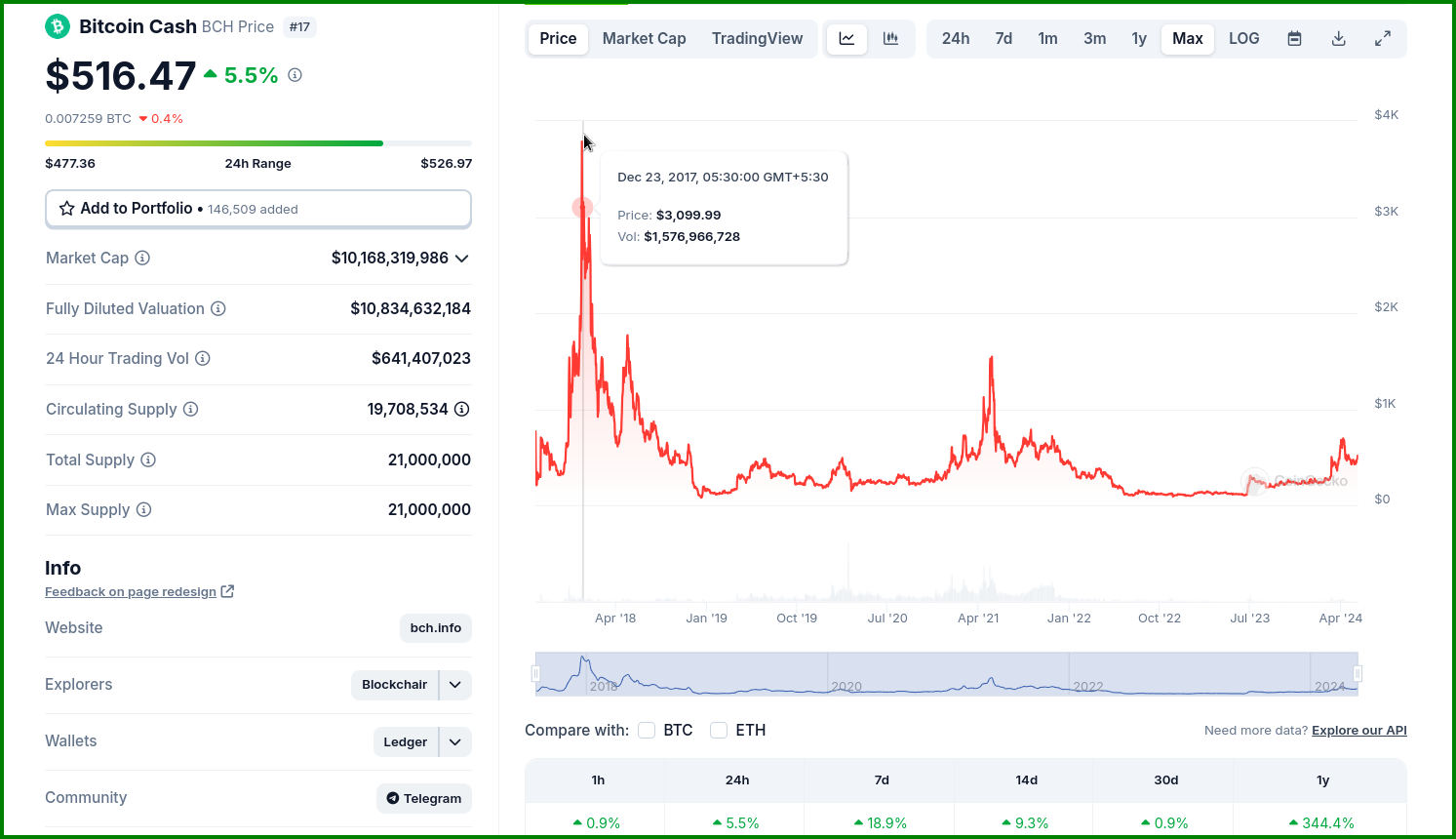Expand chart to fullscreen
Screen dimensions: 1456x839
point(1382,39)
